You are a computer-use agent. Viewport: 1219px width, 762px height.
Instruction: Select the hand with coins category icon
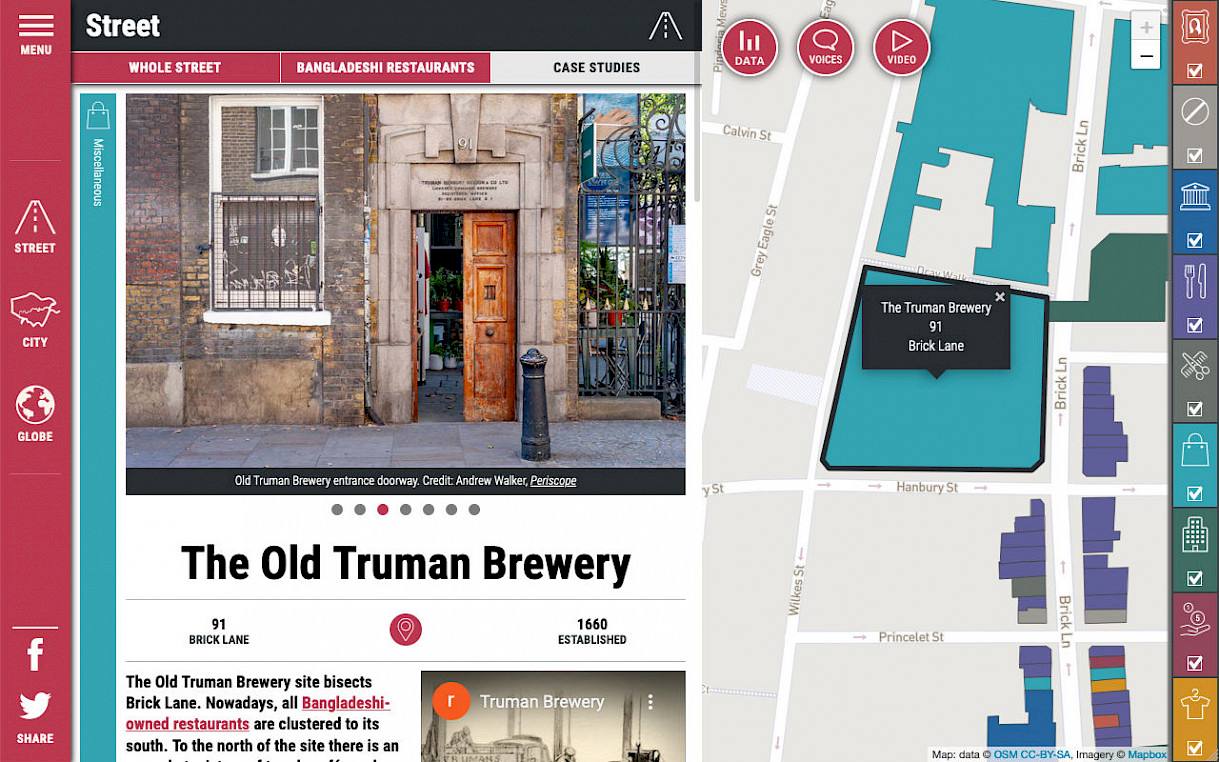point(1194,619)
